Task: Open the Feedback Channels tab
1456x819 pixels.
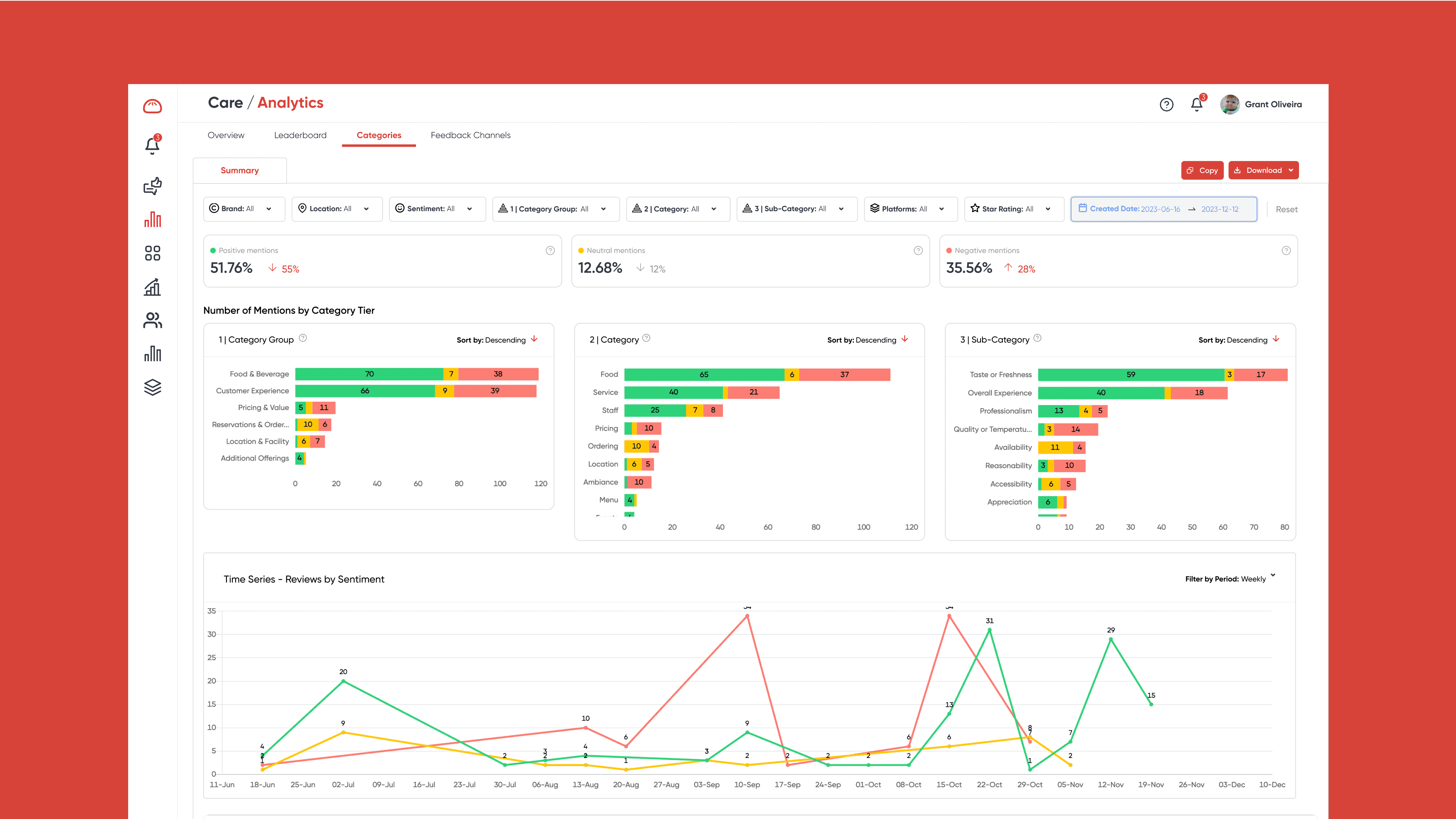Action: point(470,136)
